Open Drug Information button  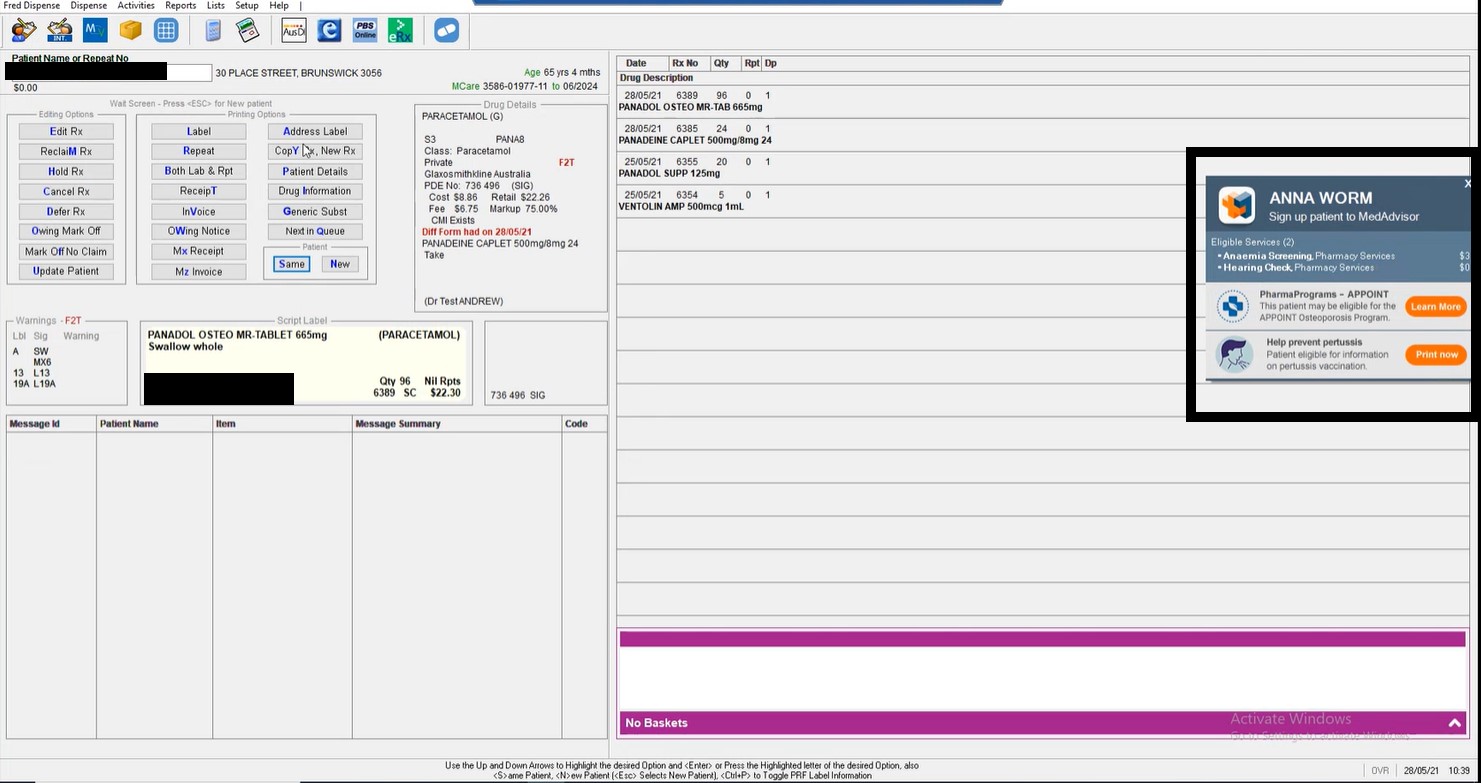[315, 191]
